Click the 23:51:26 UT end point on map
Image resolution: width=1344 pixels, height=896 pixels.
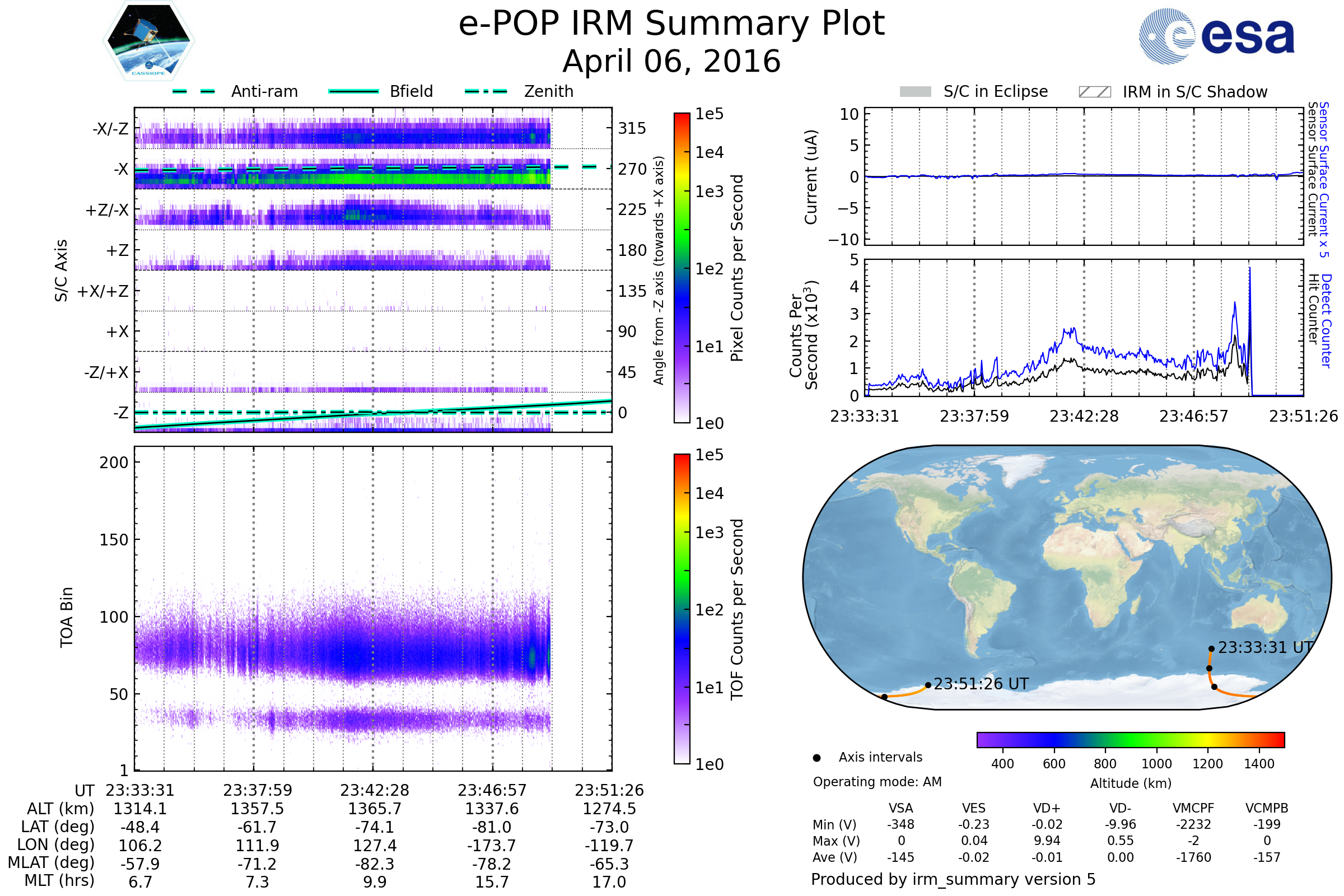point(928,684)
